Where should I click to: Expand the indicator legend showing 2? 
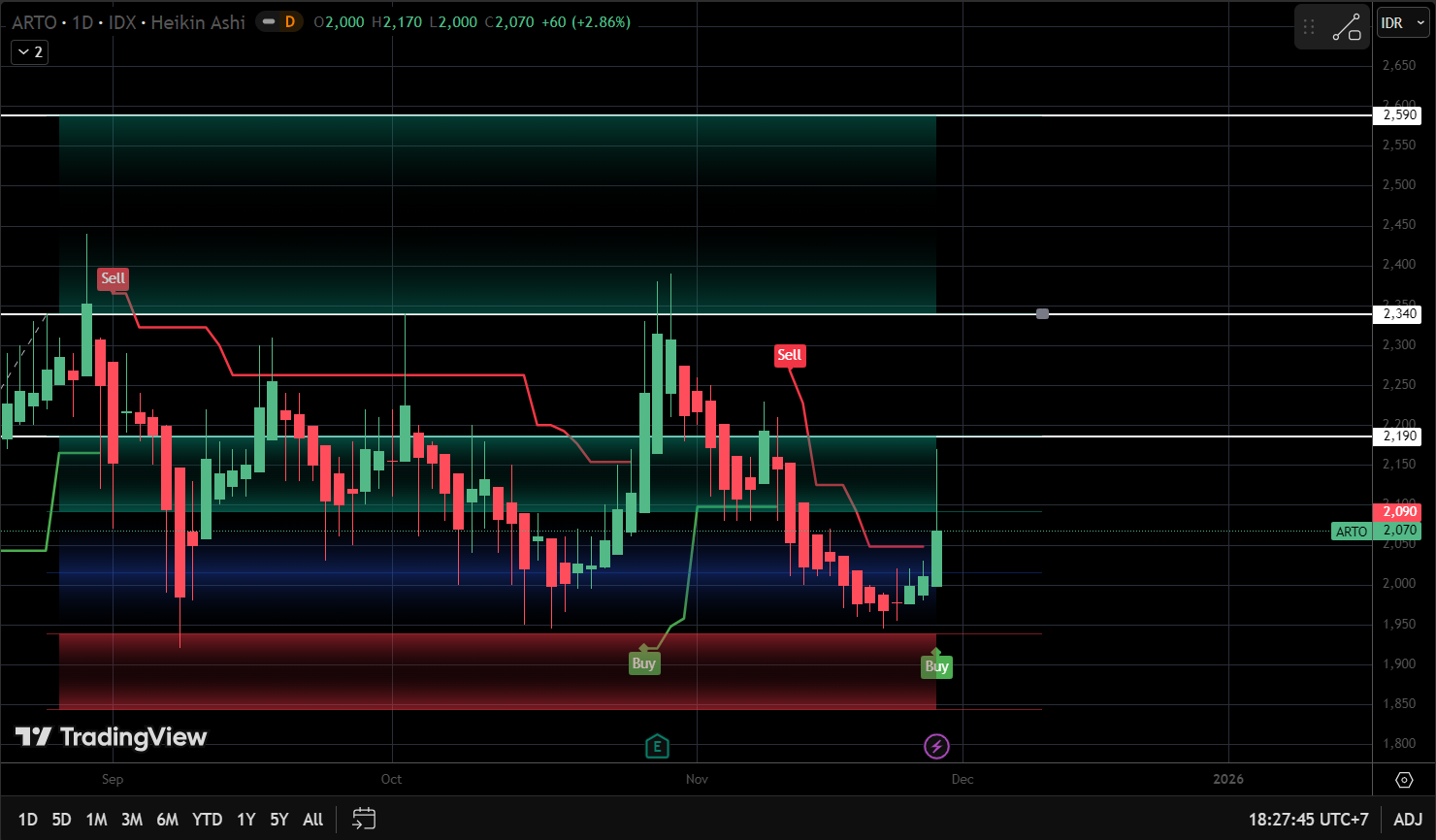[x=29, y=52]
